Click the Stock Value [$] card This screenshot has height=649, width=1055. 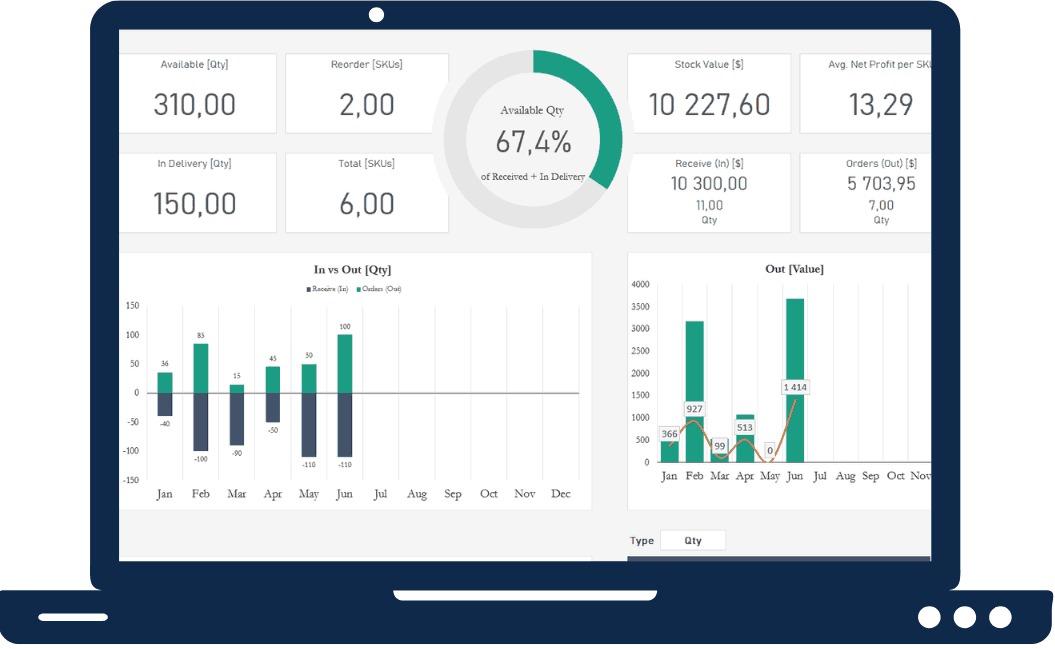(709, 93)
